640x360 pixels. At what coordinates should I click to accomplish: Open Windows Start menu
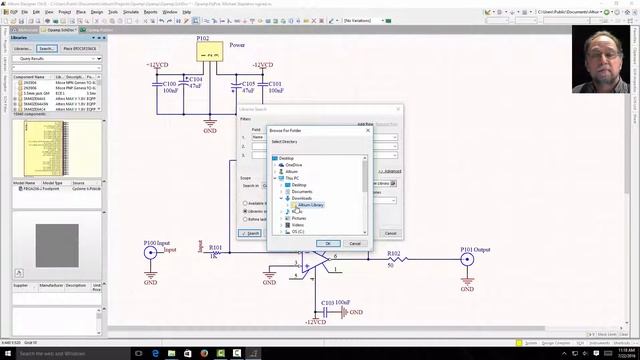point(8,353)
